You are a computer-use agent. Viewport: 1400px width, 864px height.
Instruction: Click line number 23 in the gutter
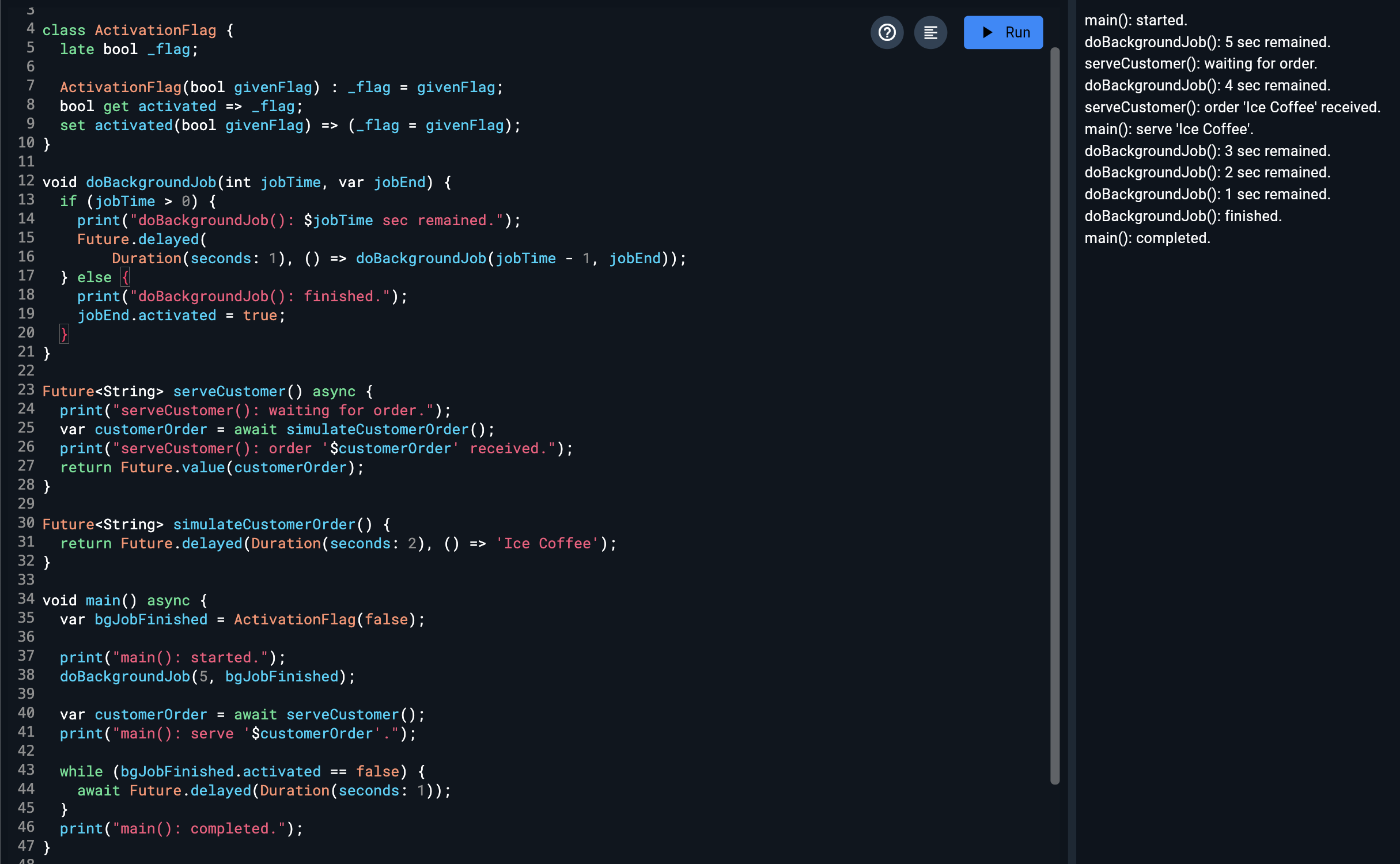[26, 390]
